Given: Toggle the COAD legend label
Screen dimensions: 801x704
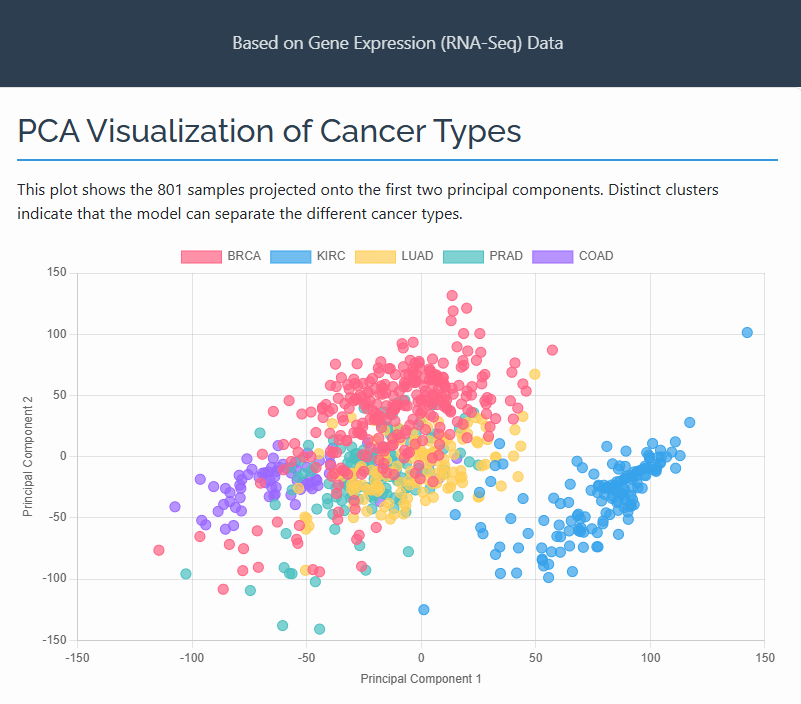Looking at the screenshot, I should [596, 256].
